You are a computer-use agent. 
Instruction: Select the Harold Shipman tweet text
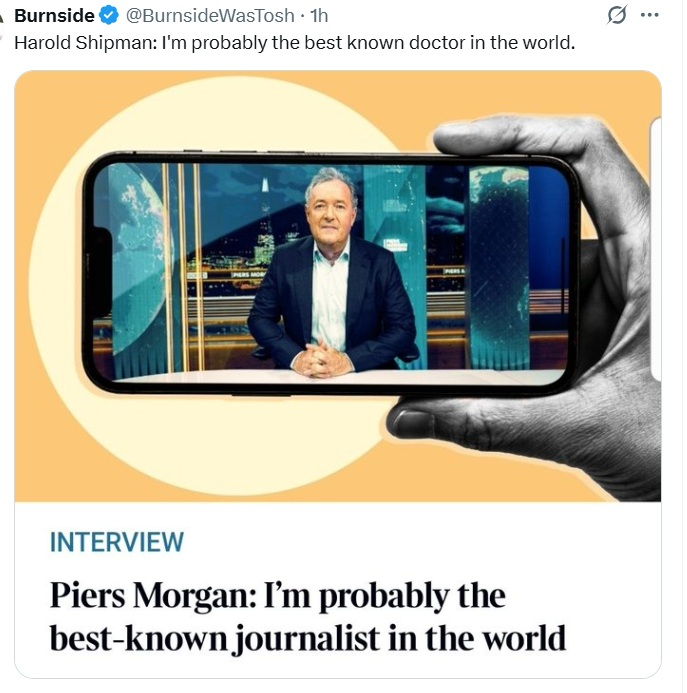pos(294,43)
